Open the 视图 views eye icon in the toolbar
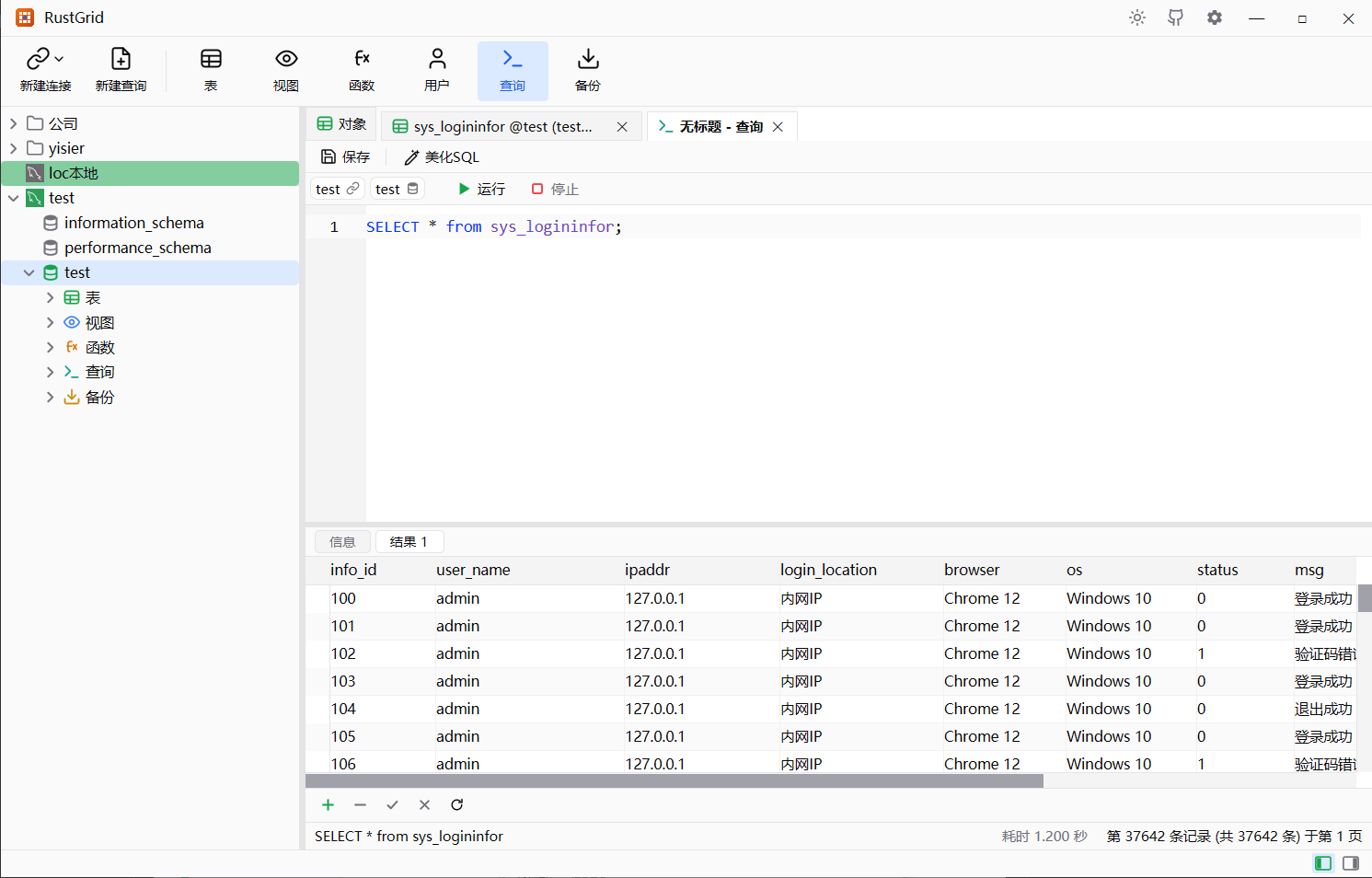Image resolution: width=1372 pixels, height=878 pixels. pyautogui.click(x=286, y=70)
